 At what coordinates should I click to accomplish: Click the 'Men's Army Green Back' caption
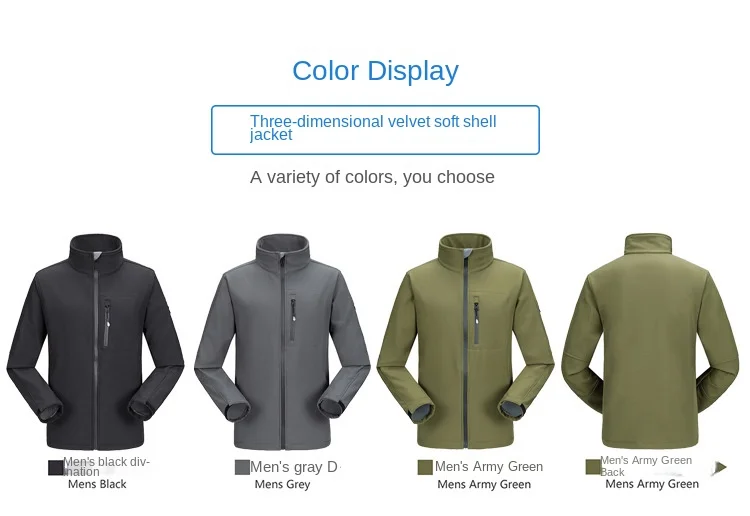tap(646, 466)
